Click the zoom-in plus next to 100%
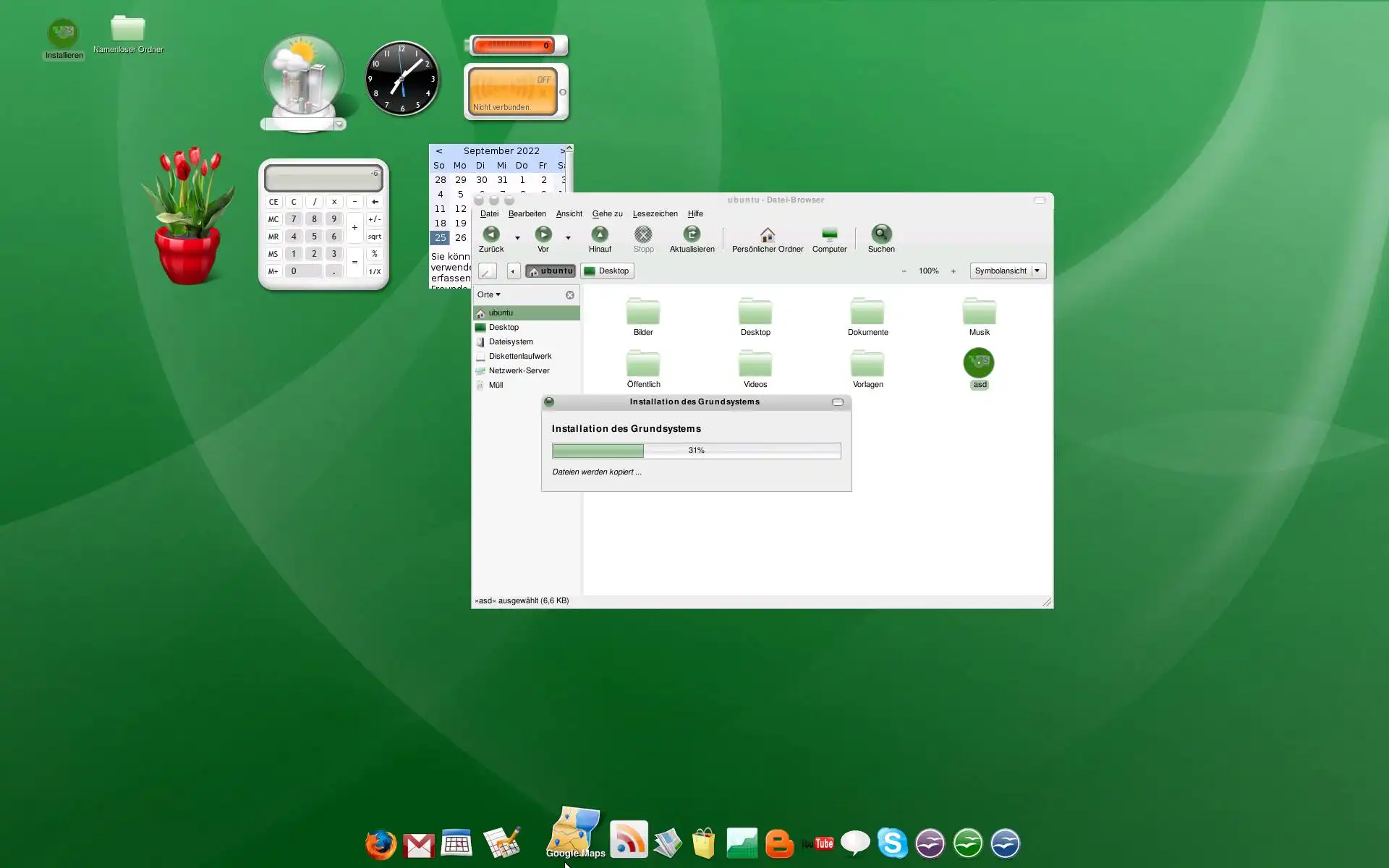 tap(953, 271)
